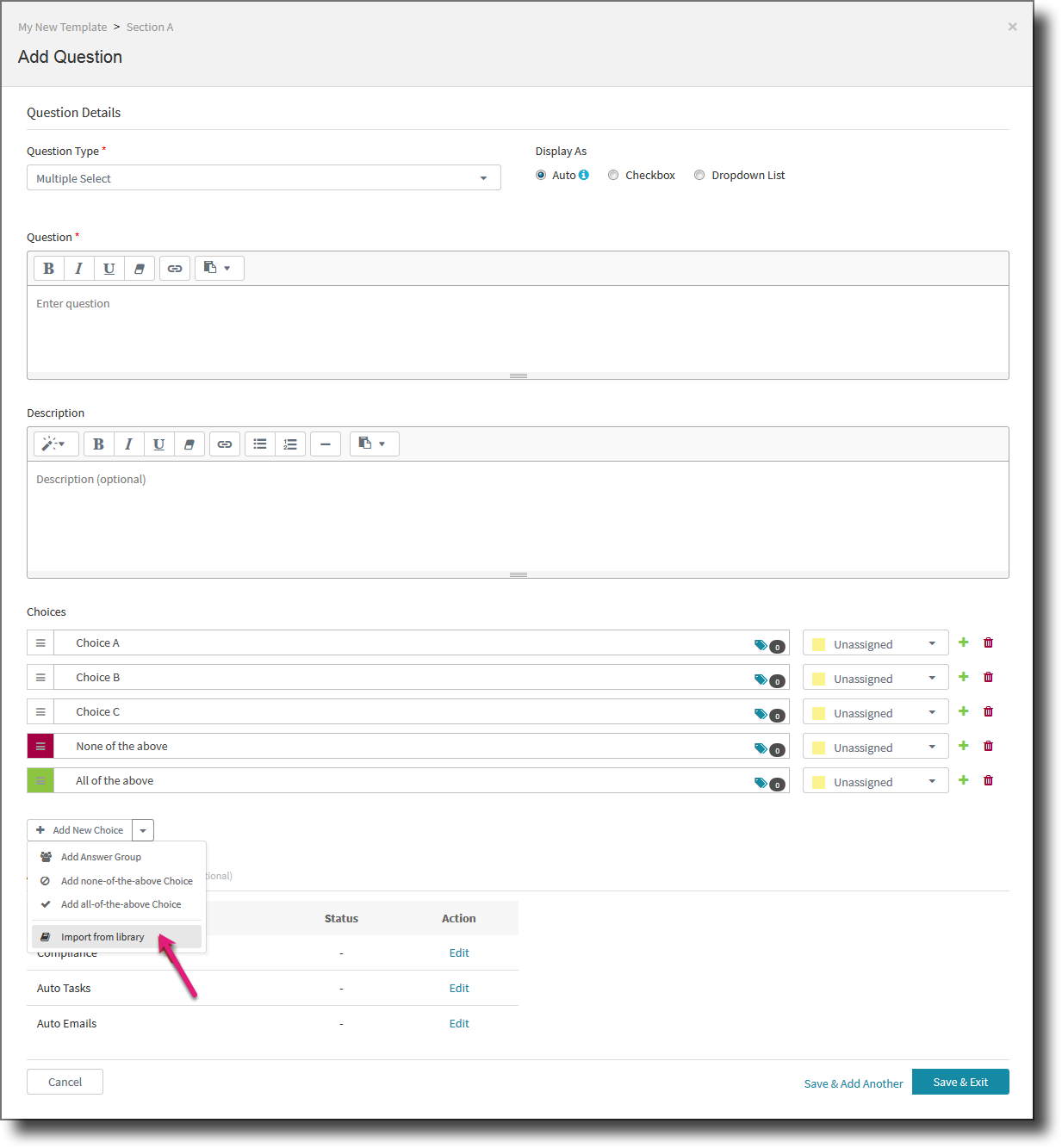Choose Dropdown List as display mode

699,175
